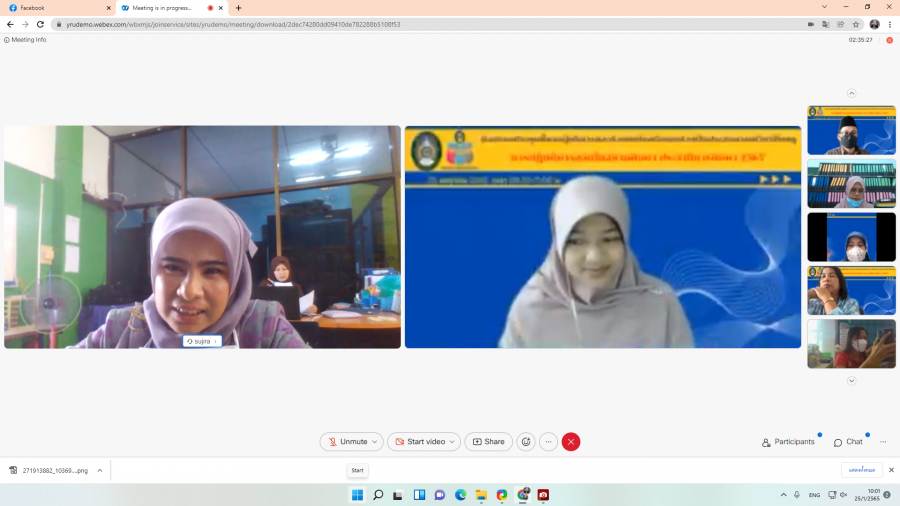
Task: Toggle the Participants panel
Action: pos(788,442)
